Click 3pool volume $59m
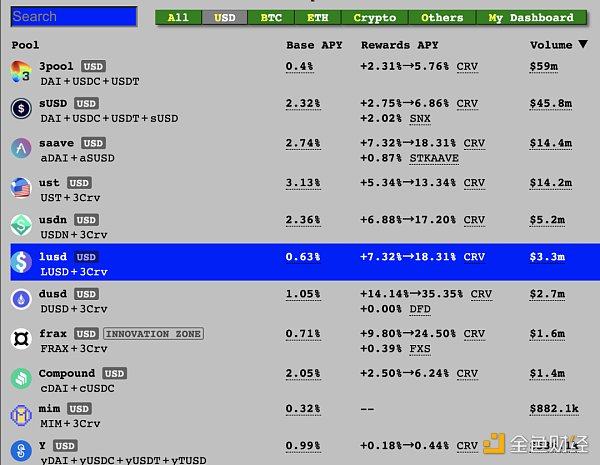Image resolution: width=600 pixels, height=465 pixels. [x=544, y=67]
